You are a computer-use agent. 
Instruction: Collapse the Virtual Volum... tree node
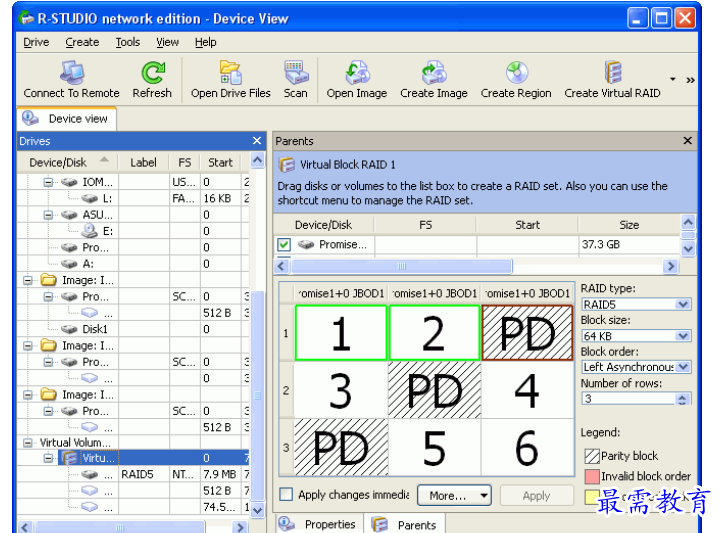28,443
